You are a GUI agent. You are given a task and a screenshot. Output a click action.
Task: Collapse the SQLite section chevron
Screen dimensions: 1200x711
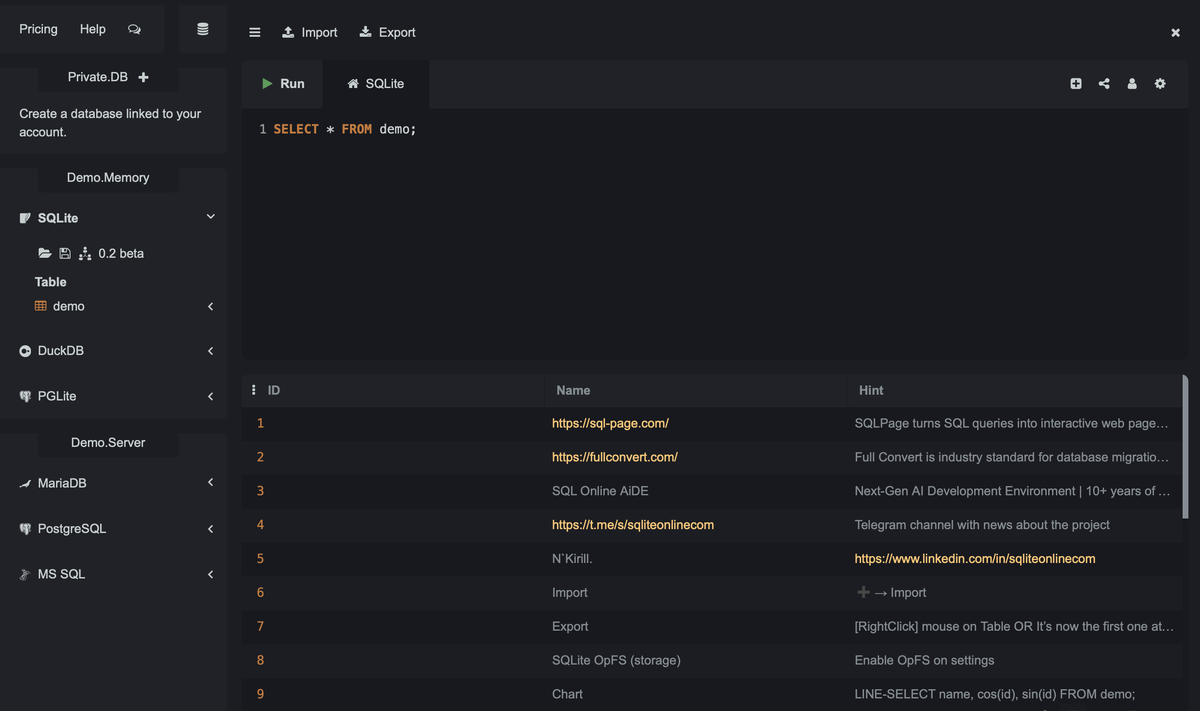pos(210,217)
